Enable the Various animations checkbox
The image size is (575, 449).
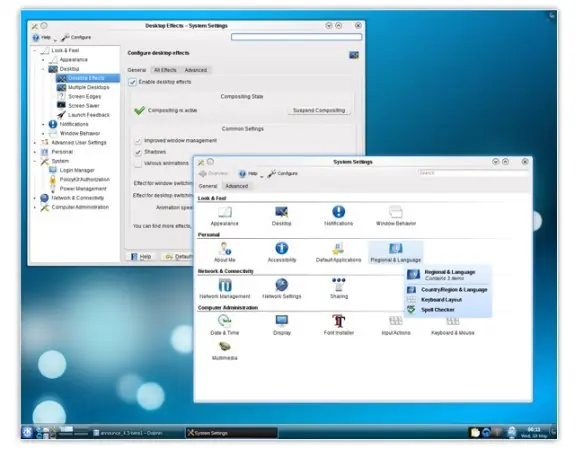point(138,164)
